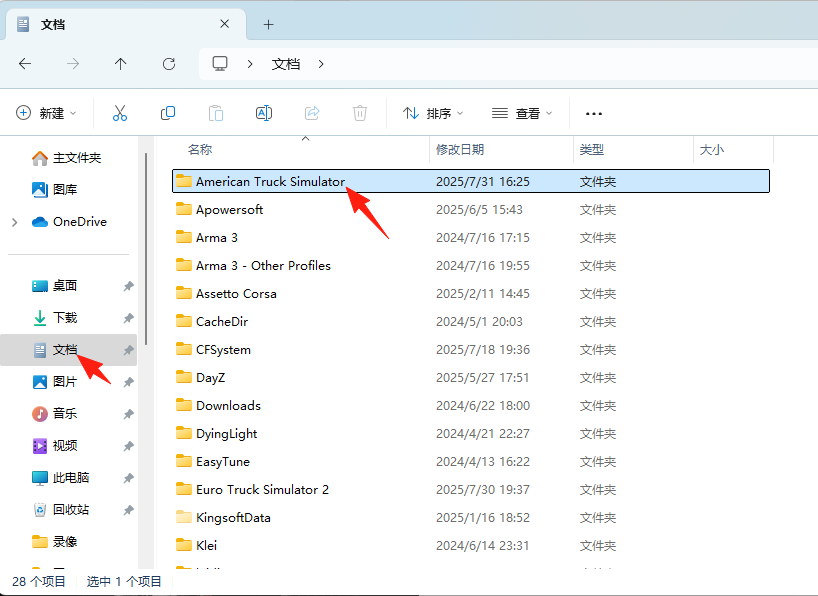Click the Rename icon in toolbar
Viewport: 818px width, 596px height.
[x=263, y=113]
